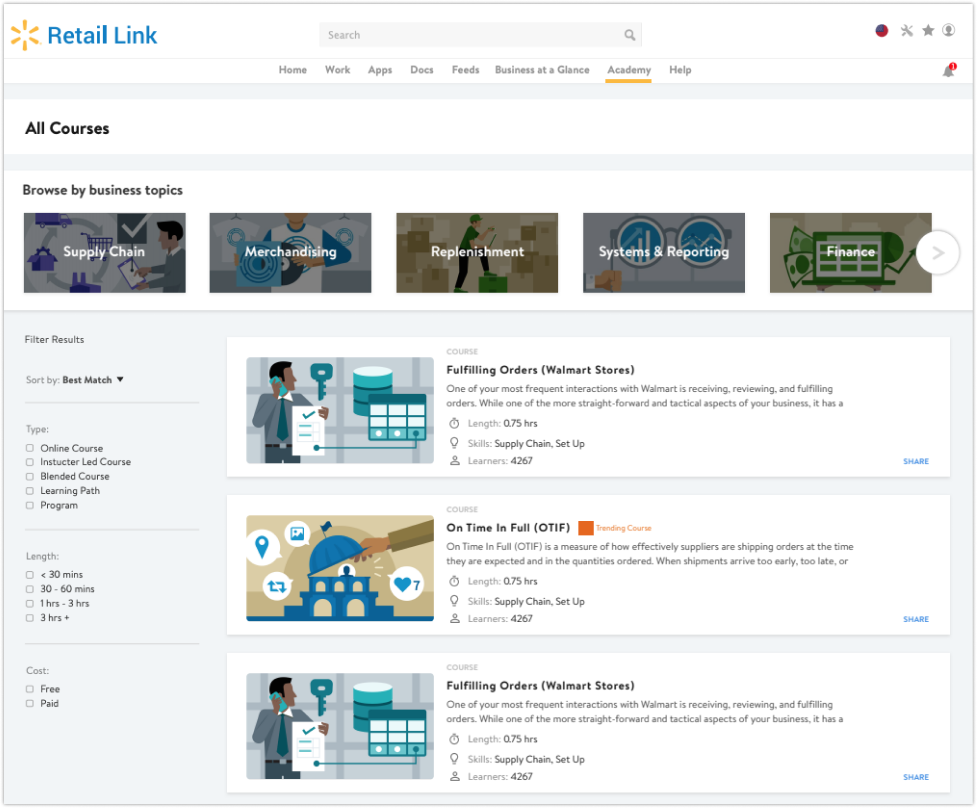Check Instucter Led Course filter

(x=29, y=462)
